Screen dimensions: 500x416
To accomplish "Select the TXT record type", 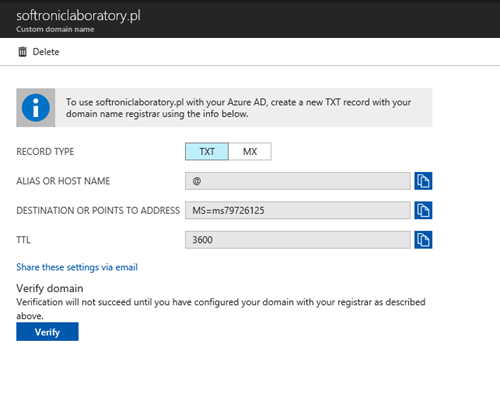I will (207, 152).
